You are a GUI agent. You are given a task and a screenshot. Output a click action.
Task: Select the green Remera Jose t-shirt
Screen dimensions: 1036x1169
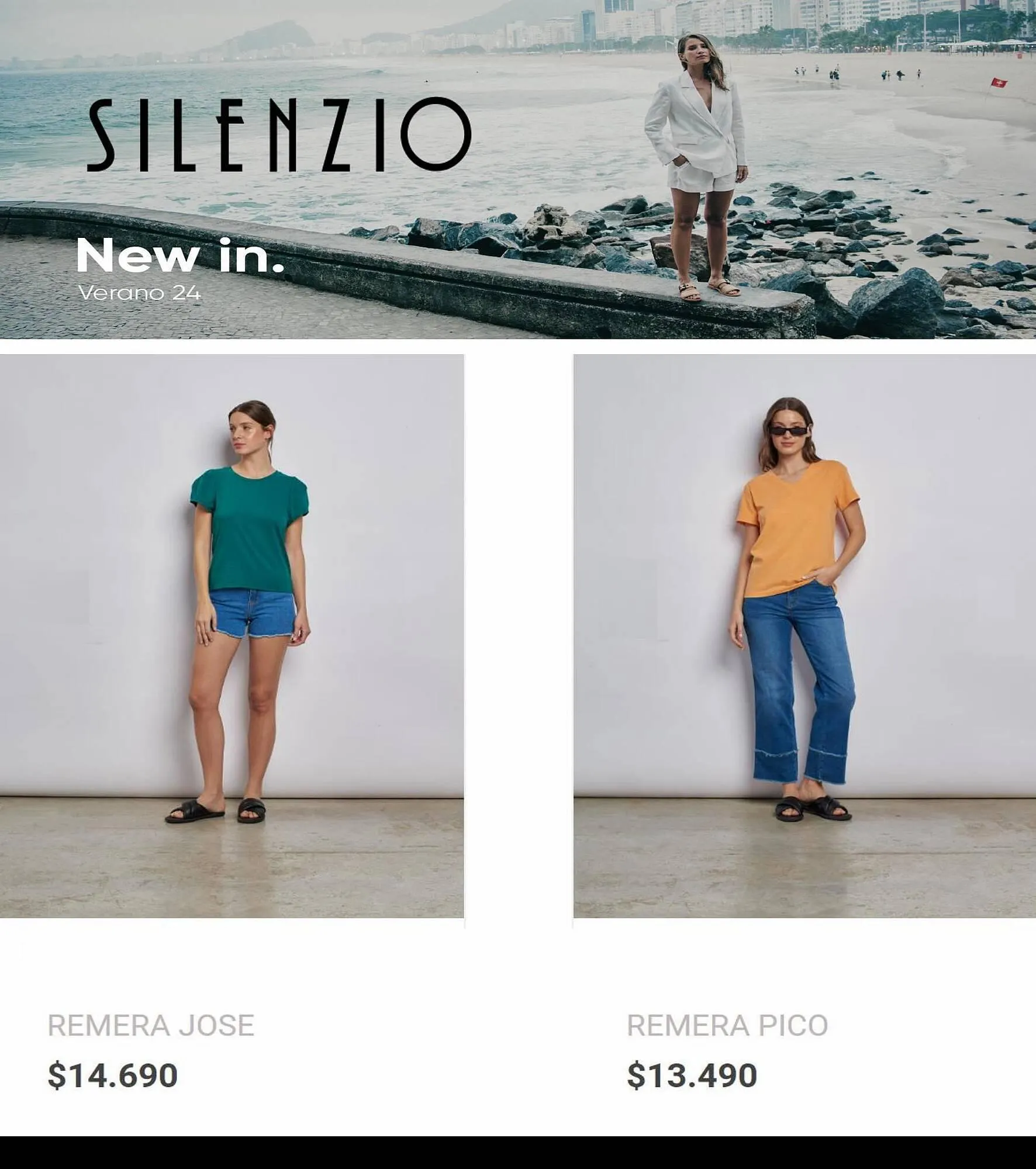point(250,529)
